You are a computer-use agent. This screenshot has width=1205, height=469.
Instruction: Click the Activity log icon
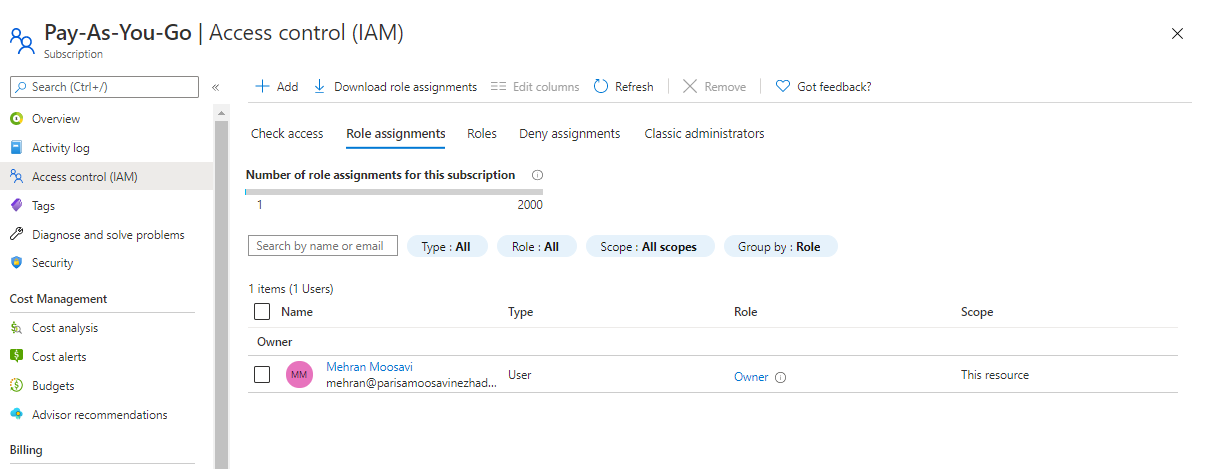(16, 148)
